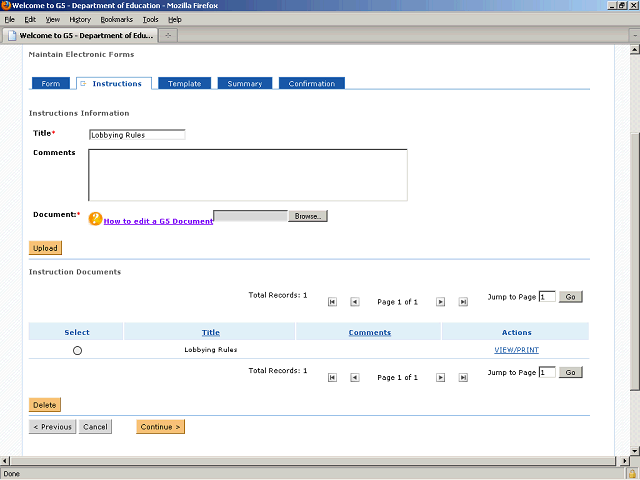The width and height of the screenshot is (640, 480).
Task: Sort table by Comments column header
Action: (x=370, y=332)
